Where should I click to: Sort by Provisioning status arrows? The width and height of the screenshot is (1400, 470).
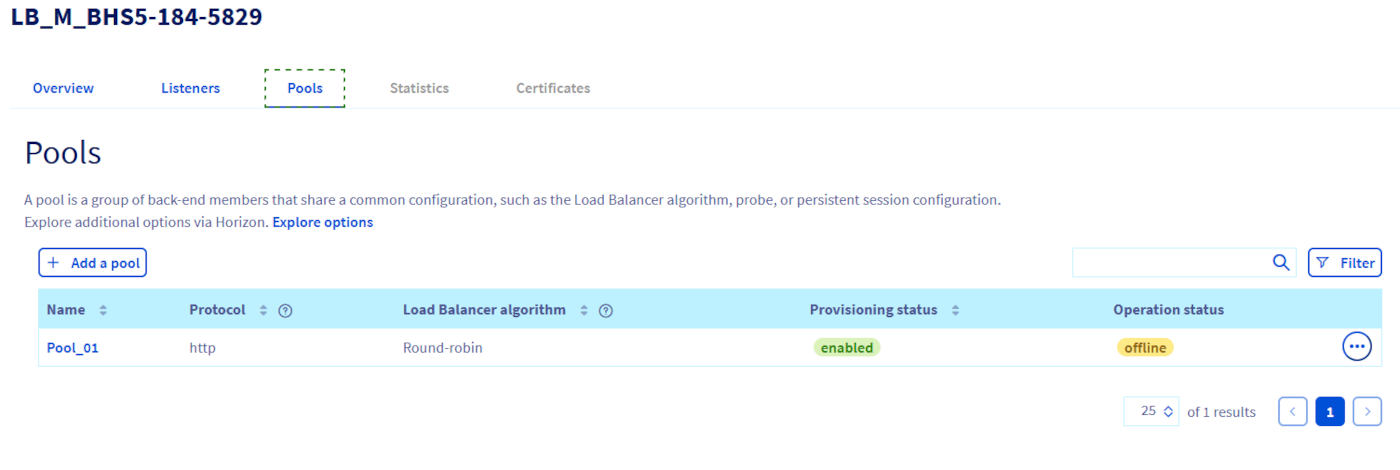click(955, 311)
